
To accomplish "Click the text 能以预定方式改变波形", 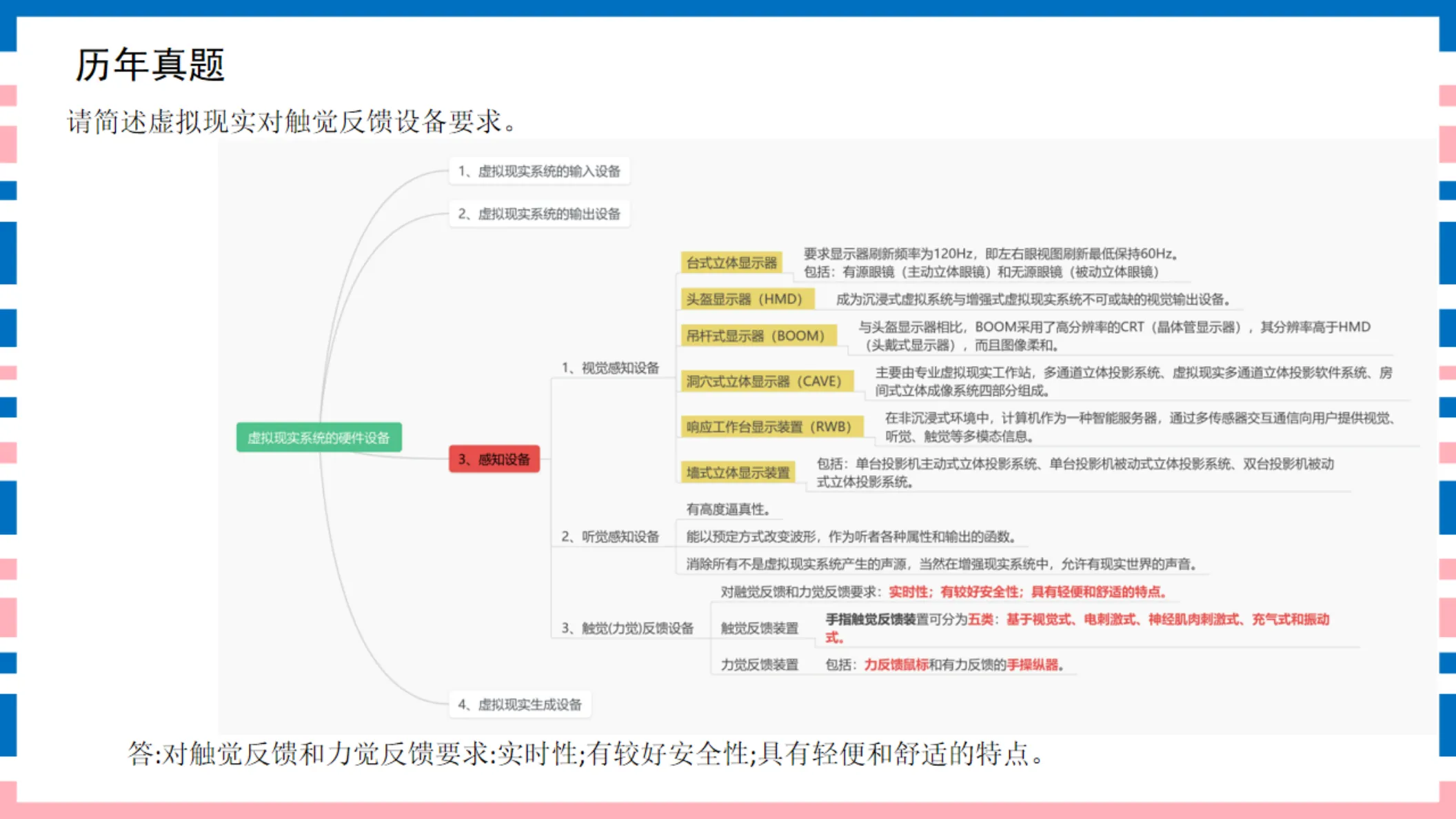I will tap(751, 536).
